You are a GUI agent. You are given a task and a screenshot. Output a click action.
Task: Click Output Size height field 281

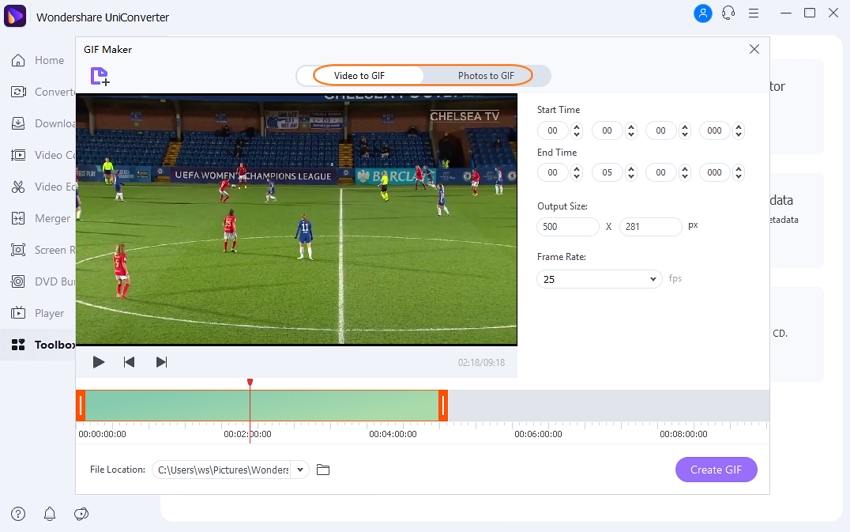pos(650,227)
